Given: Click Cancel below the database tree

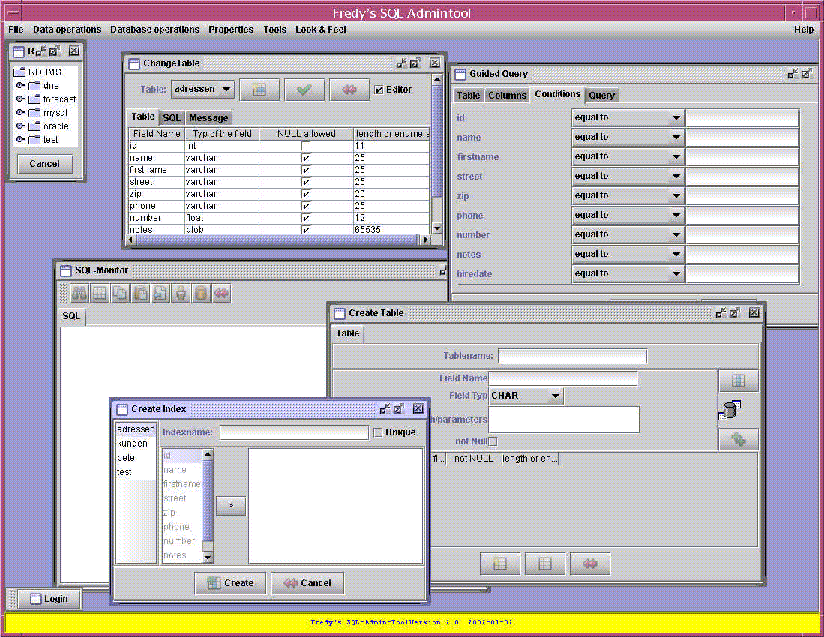Looking at the screenshot, I should [45, 163].
